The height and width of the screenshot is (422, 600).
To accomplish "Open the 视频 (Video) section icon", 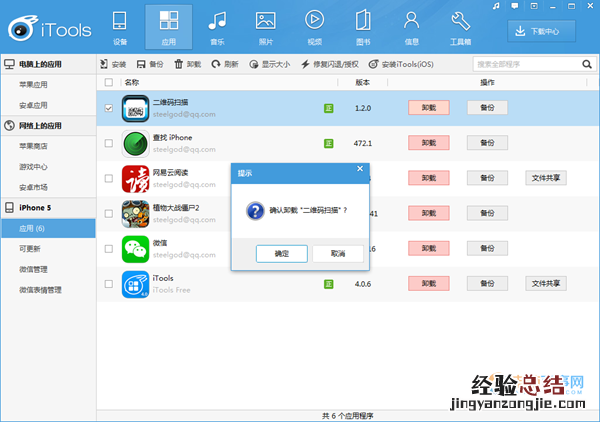I will point(314,27).
